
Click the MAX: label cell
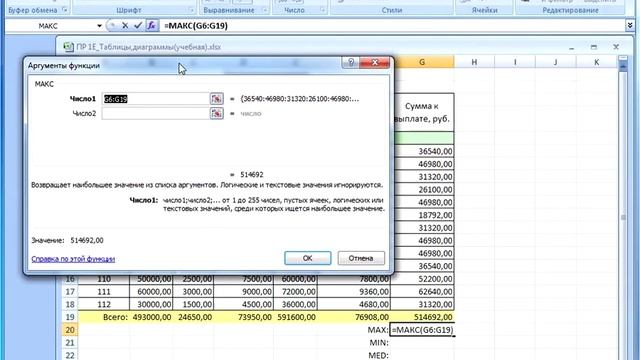click(x=354, y=330)
